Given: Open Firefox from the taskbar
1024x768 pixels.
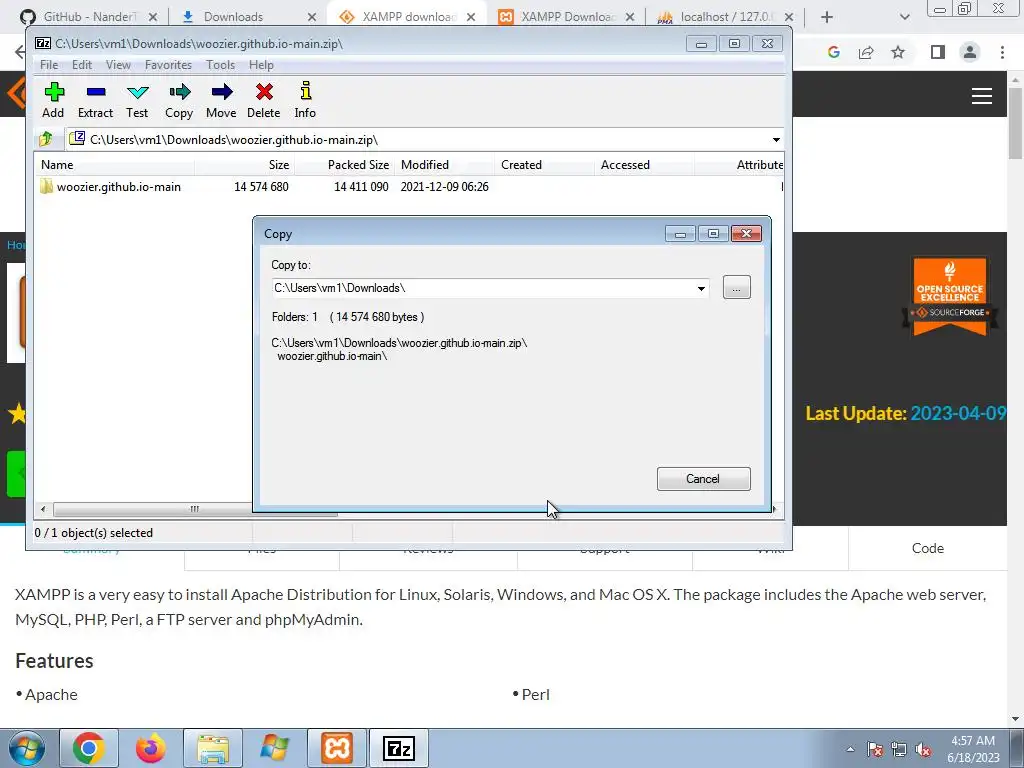Looking at the screenshot, I should pyautogui.click(x=150, y=748).
